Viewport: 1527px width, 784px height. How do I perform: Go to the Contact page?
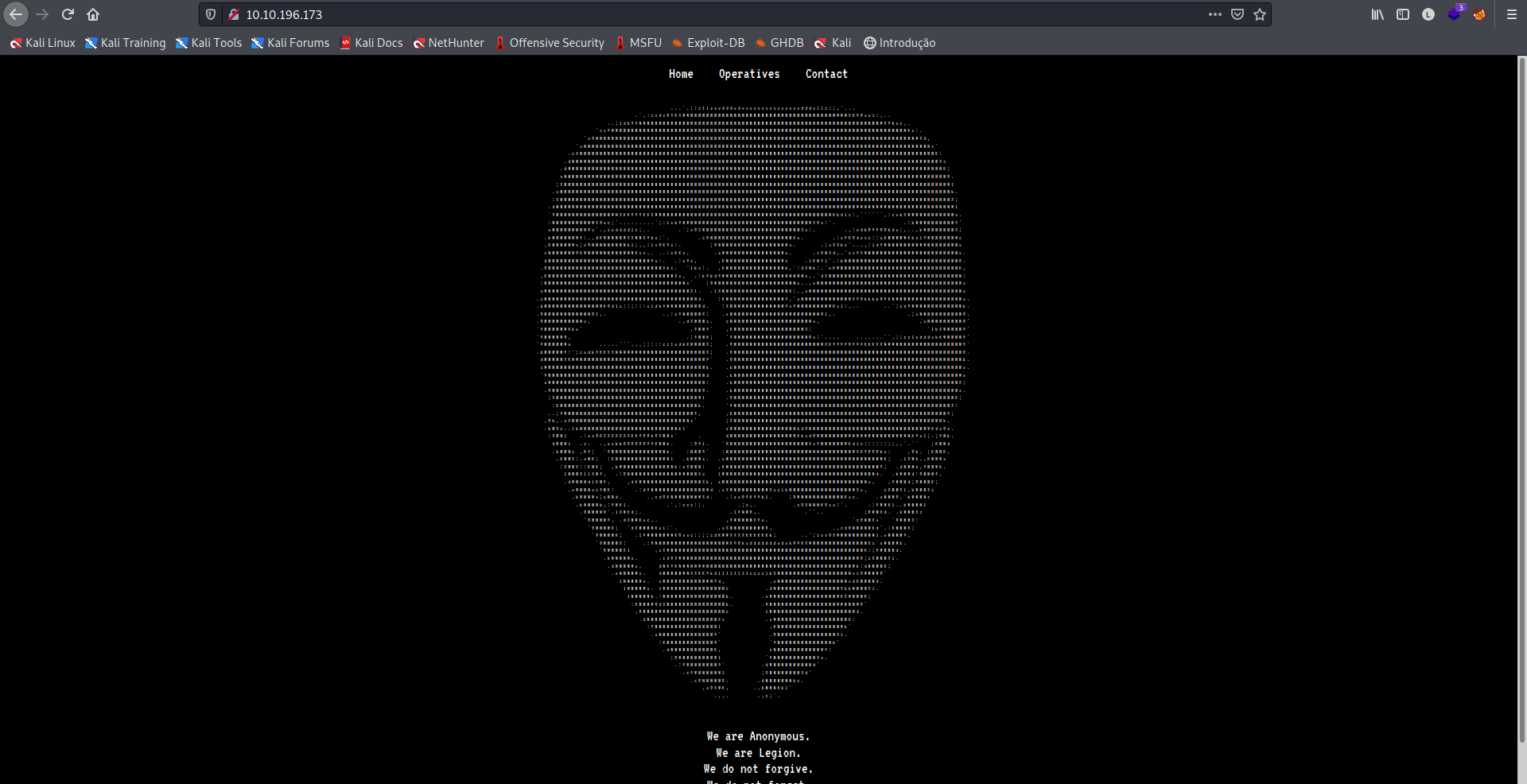pos(826,74)
